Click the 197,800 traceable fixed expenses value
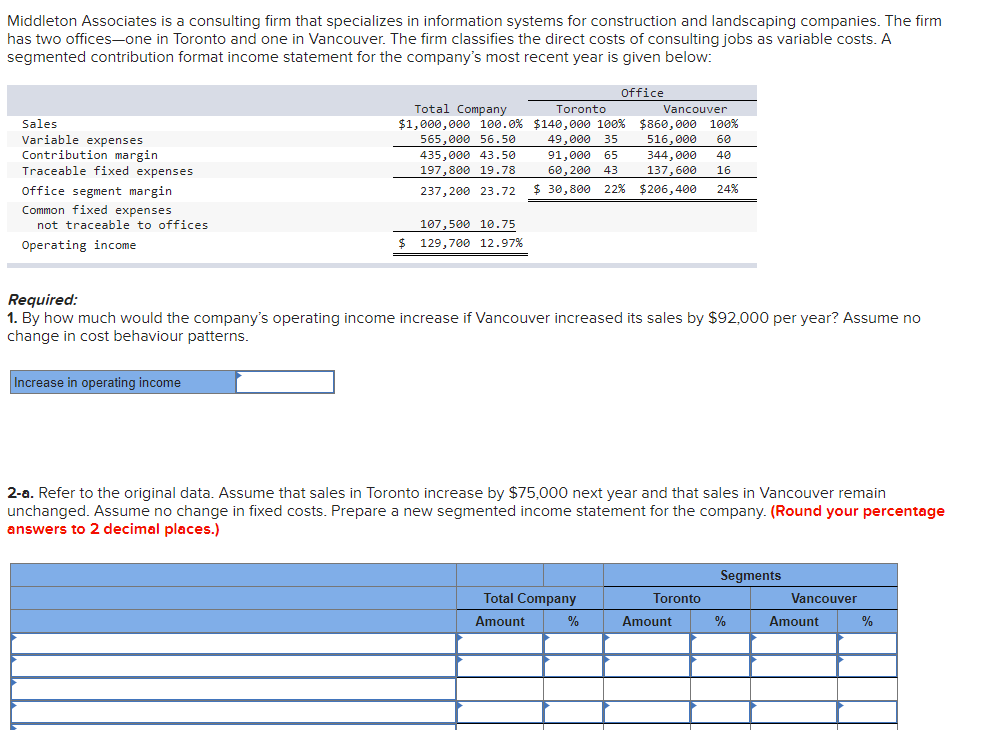Screen dimensions: 1007x730 click(x=444, y=170)
